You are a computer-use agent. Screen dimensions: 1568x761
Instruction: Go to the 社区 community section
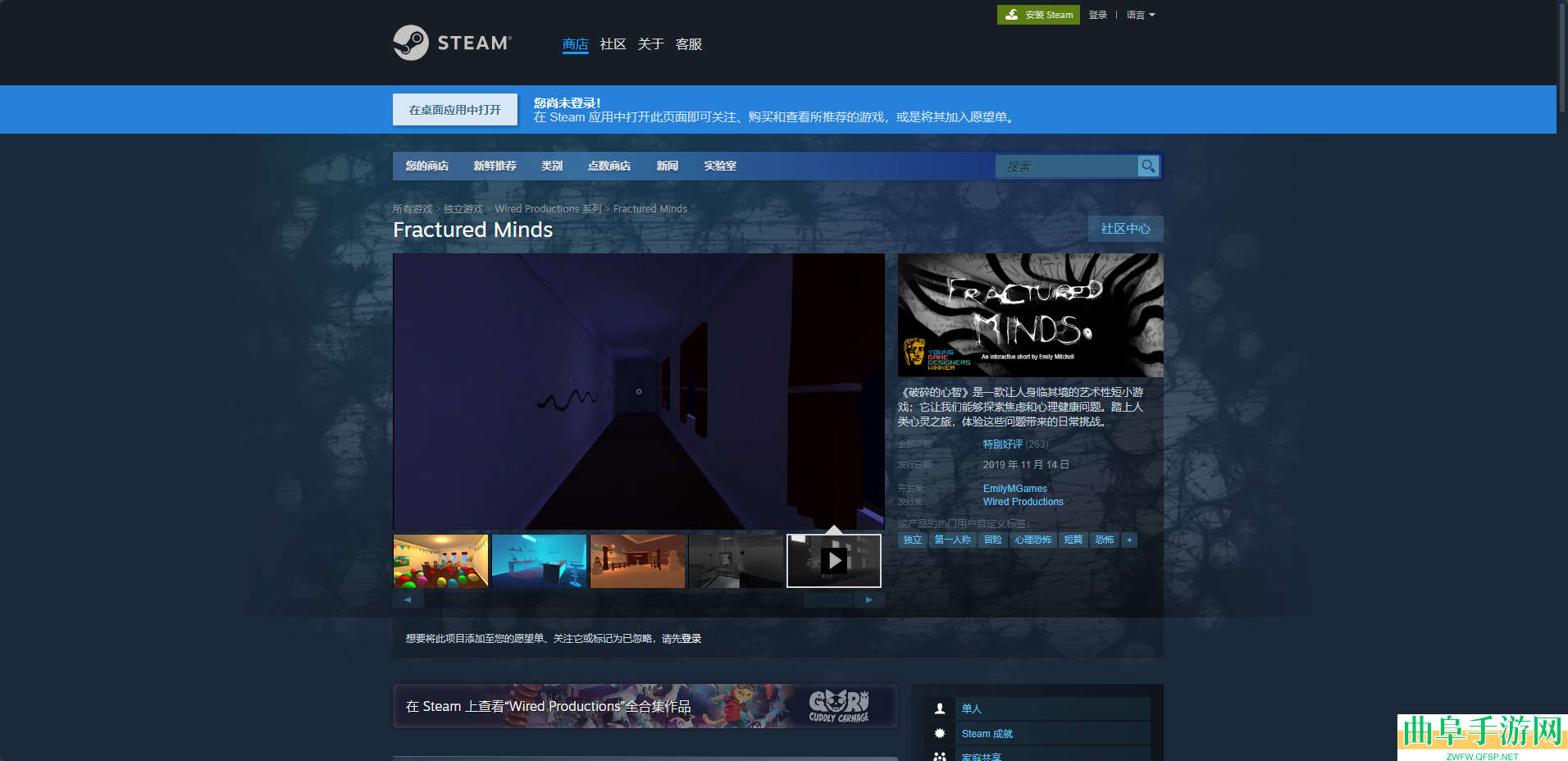(613, 44)
